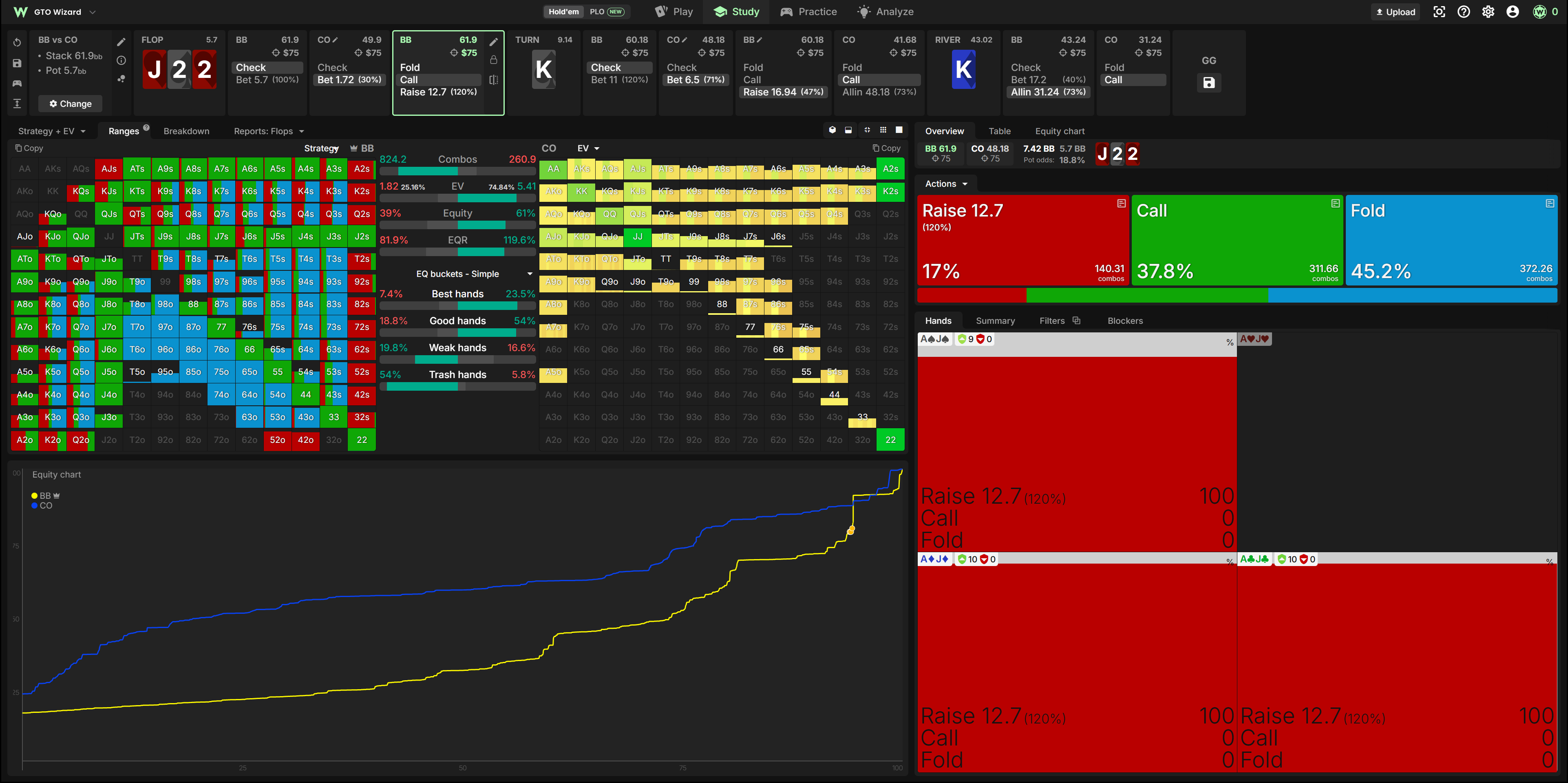1568x783 pixels.
Task: Click pencil icon in active BB 61.9 card
Action: (x=494, y=42)
